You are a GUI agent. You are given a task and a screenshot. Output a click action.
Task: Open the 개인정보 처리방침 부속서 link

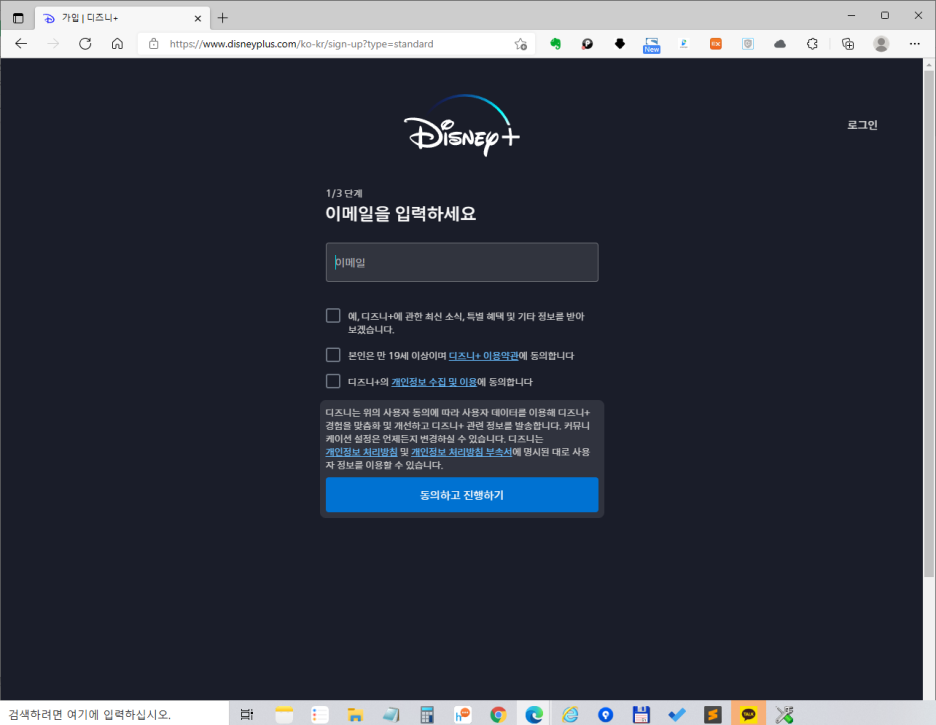pyautogui.click(x=461, y=452)
